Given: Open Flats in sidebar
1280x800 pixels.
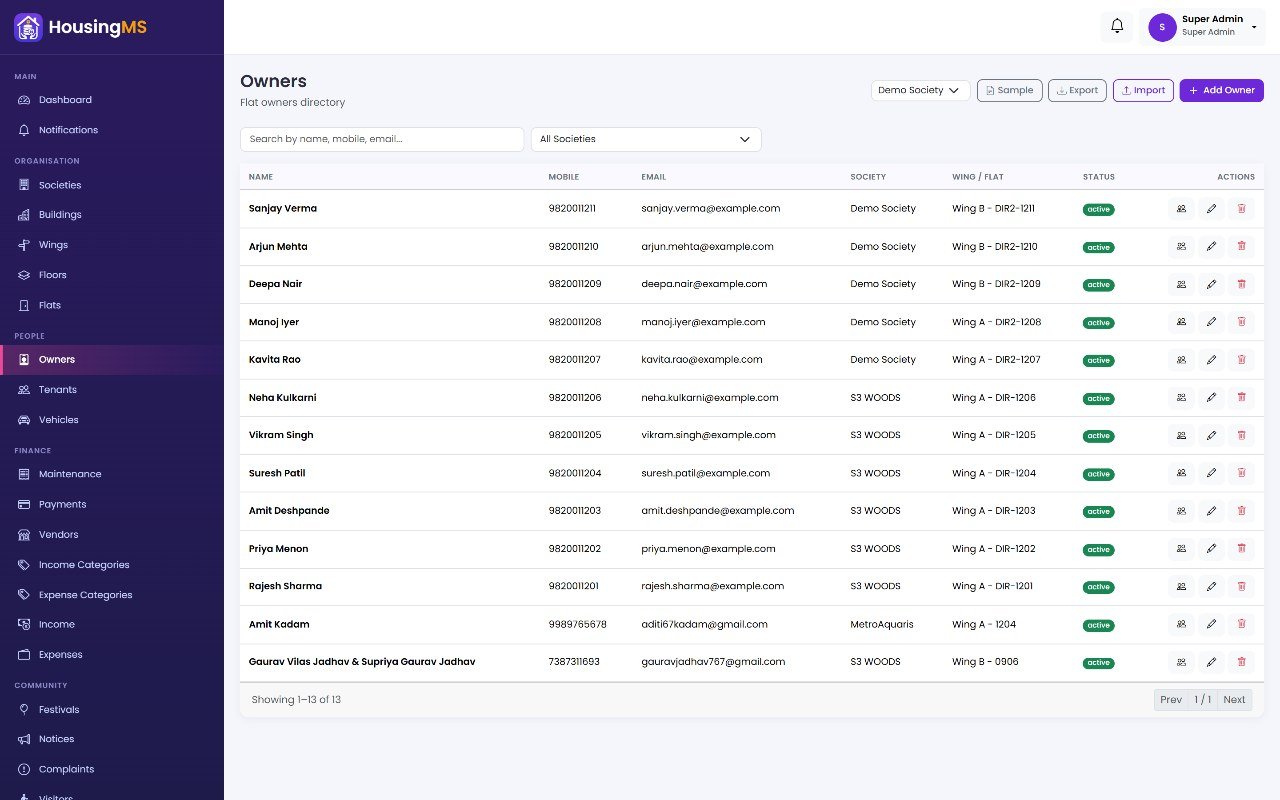Looking at the screenshot, I should tap(112, 305).
